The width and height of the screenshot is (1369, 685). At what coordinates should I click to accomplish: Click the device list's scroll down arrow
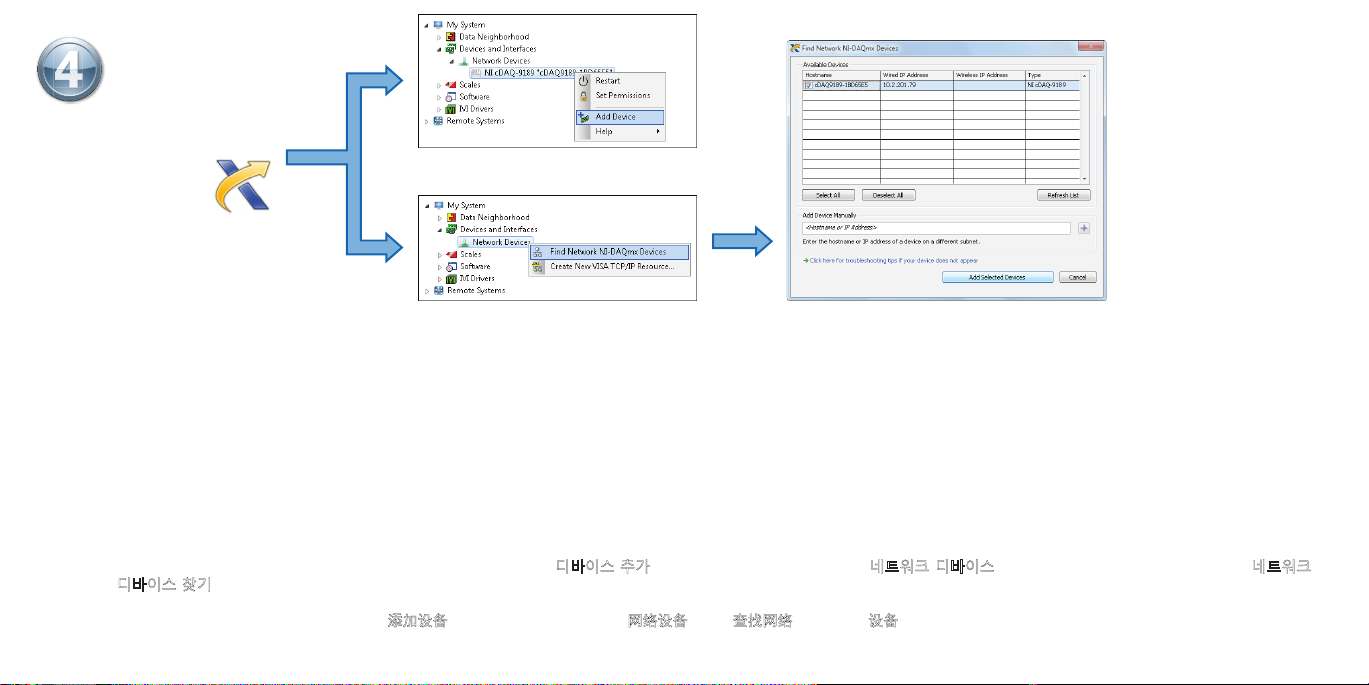[1086, 178]
